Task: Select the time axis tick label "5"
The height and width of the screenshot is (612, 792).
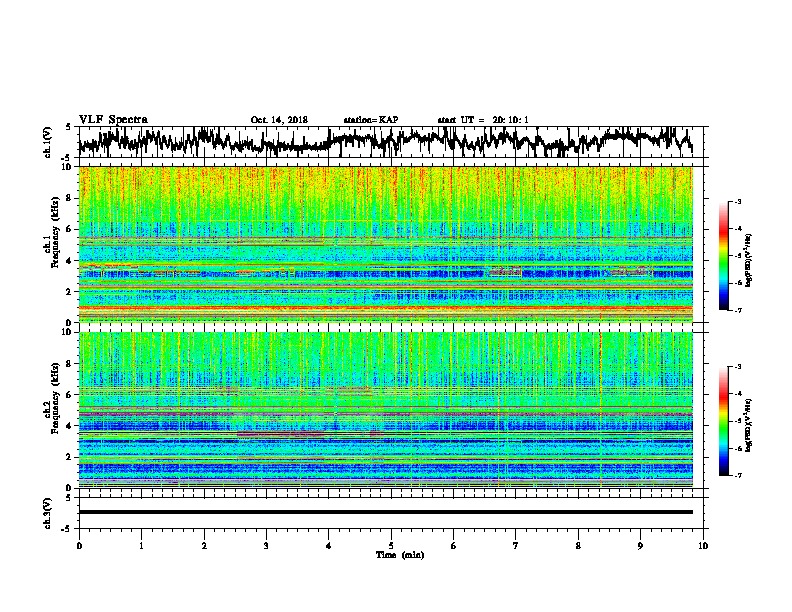Action: point(391,545)
